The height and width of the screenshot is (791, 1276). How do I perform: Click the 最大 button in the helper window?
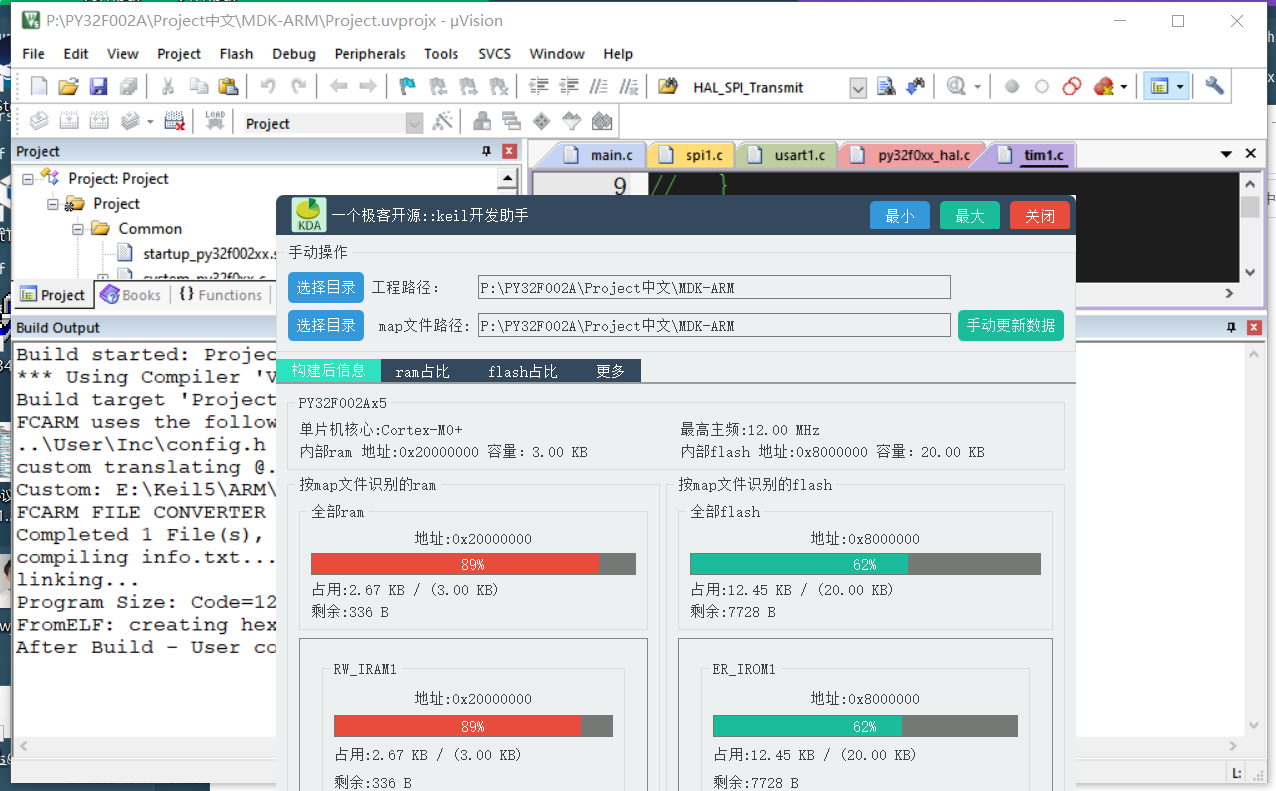coord(970,216)
